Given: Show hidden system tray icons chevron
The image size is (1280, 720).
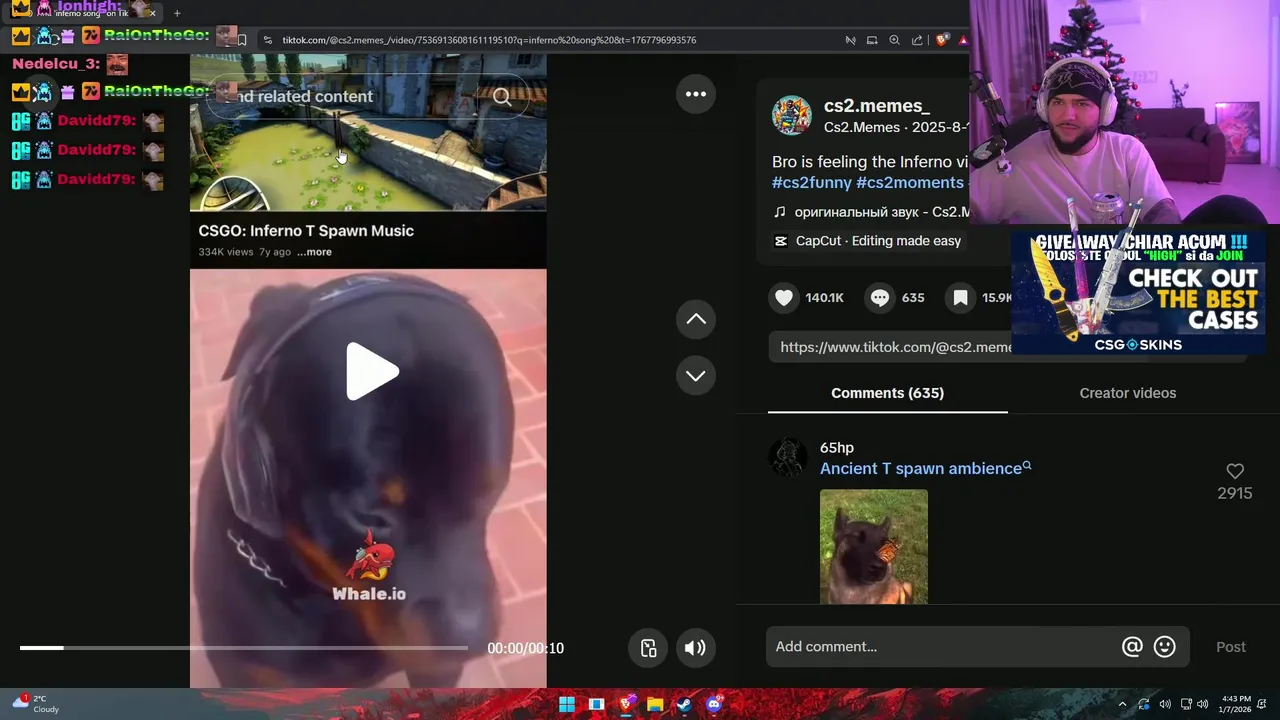Looking at the screenshot, I should click(x=1122, y=704).
